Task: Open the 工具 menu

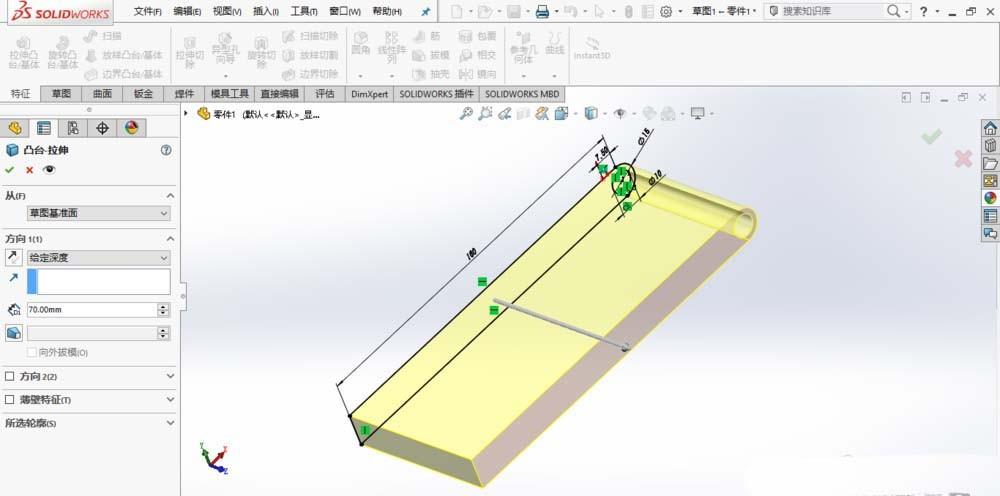Action: click(304, 11)
